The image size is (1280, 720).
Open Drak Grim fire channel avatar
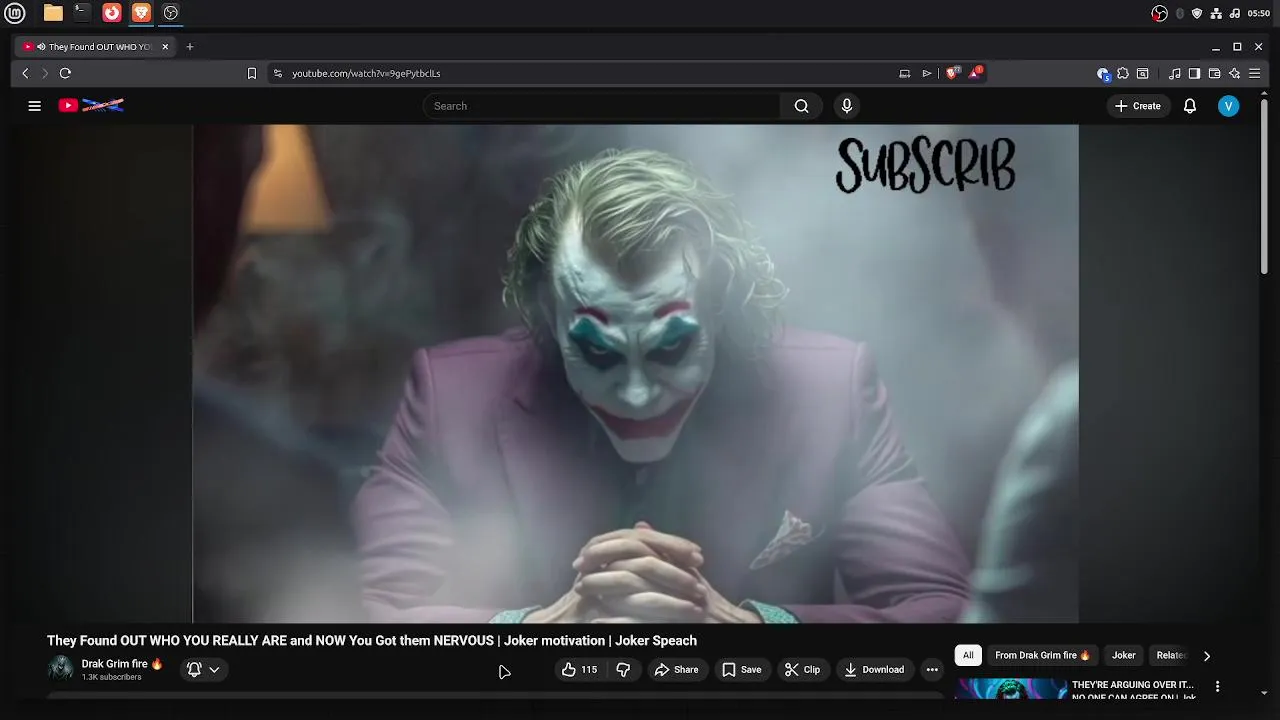(61, 669)
